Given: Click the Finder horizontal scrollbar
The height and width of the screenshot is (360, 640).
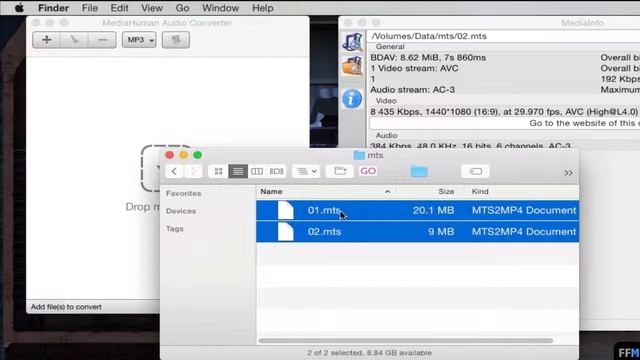Looking at the screenshot, I should 406,340.
